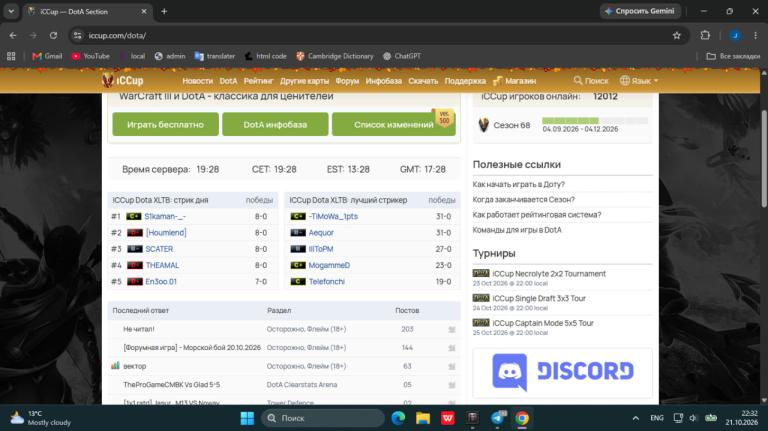Open Поддержка in site header
Viewport: 768px width, 431px height.
[465, 81]
